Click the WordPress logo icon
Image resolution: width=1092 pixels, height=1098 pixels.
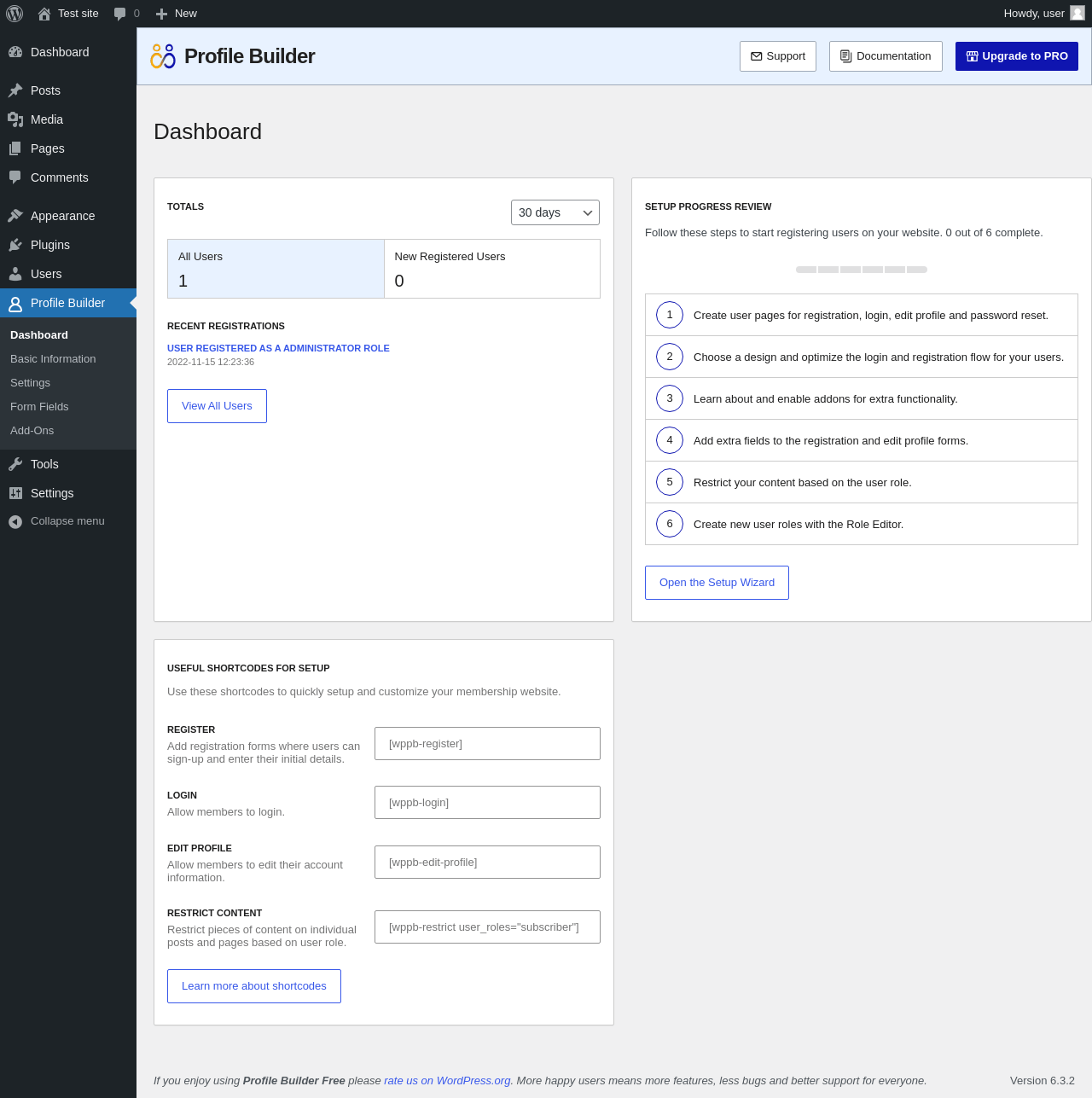[x=15, y=14]
